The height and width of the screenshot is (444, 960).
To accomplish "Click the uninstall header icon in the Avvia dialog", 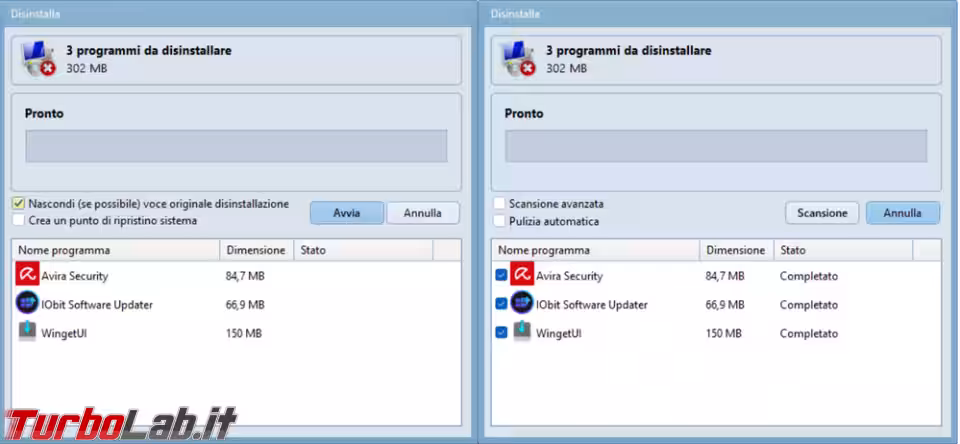I will click(x=40, y=59).
